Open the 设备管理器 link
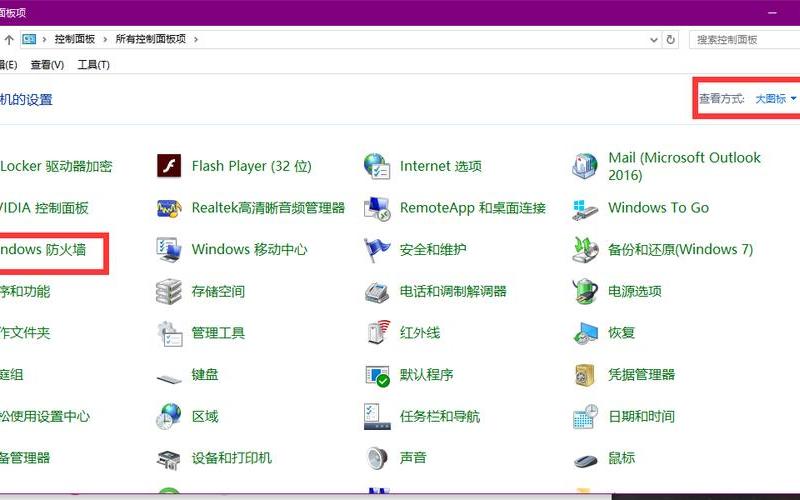Viewport: 800px width, 500px height. click(24, 458)
